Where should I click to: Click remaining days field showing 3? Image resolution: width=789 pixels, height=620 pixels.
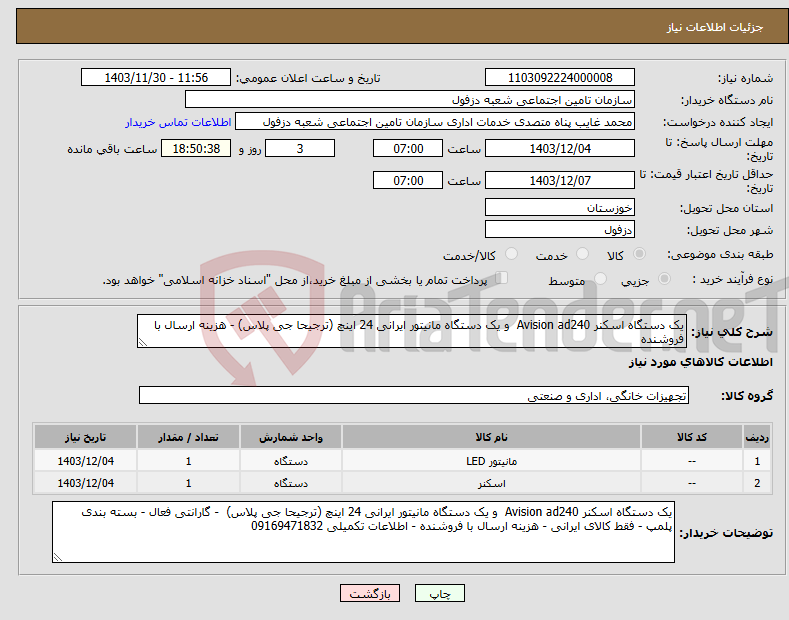tap(300, 148)
